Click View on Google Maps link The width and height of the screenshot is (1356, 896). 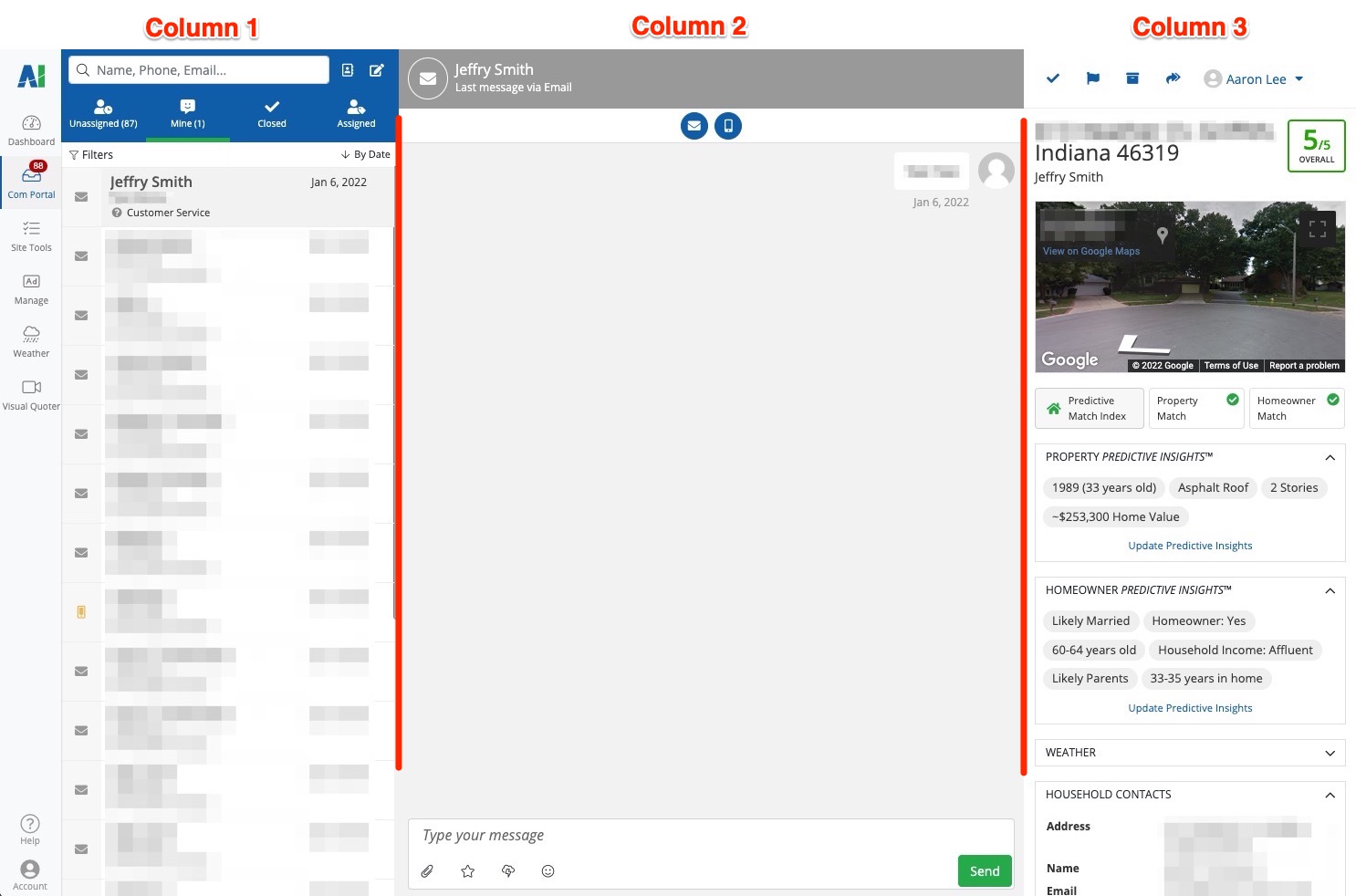pos(1091,251)
